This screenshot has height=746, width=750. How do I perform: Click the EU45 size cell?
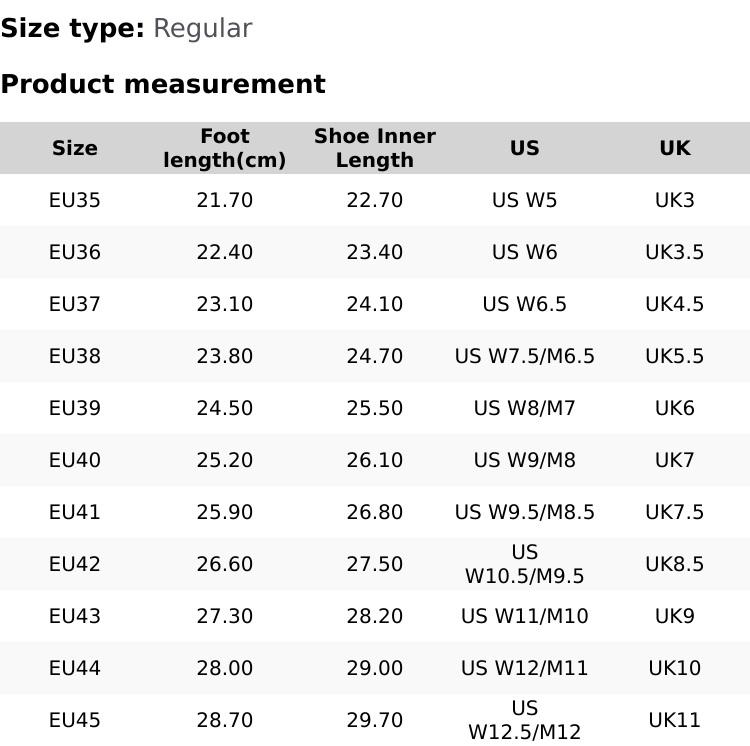[75, 720]
